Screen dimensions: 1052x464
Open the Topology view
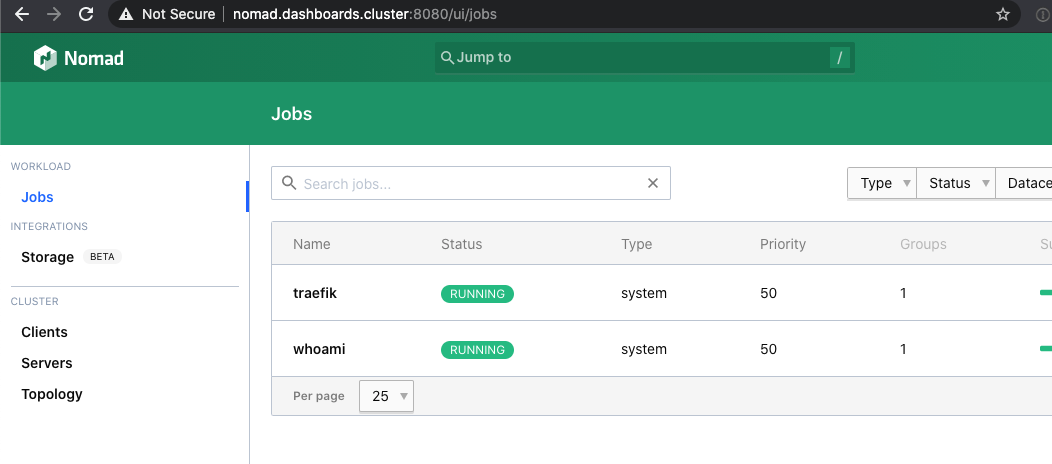point(52,394)
